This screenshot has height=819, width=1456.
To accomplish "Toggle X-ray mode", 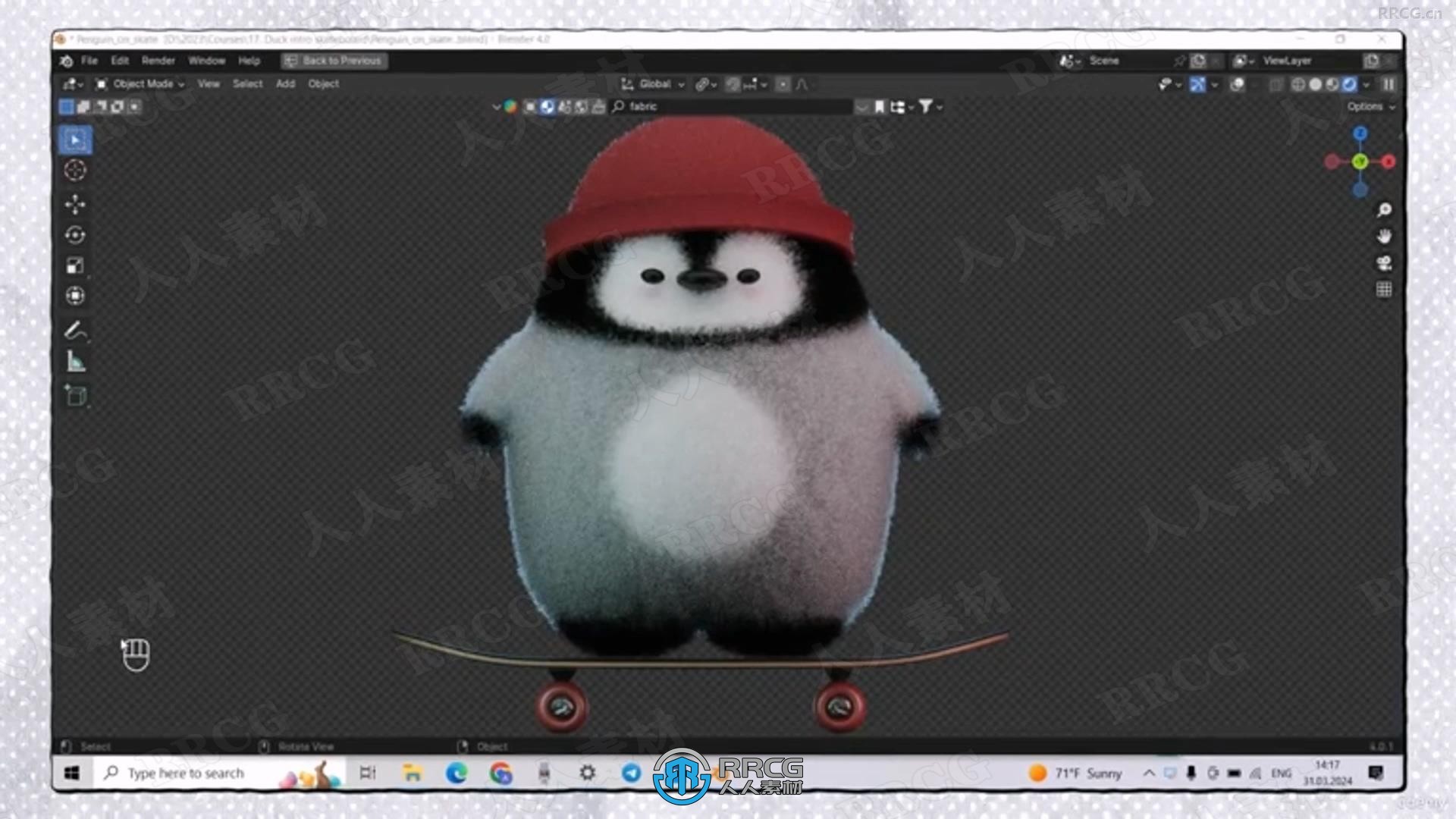I will (1276, 84).
